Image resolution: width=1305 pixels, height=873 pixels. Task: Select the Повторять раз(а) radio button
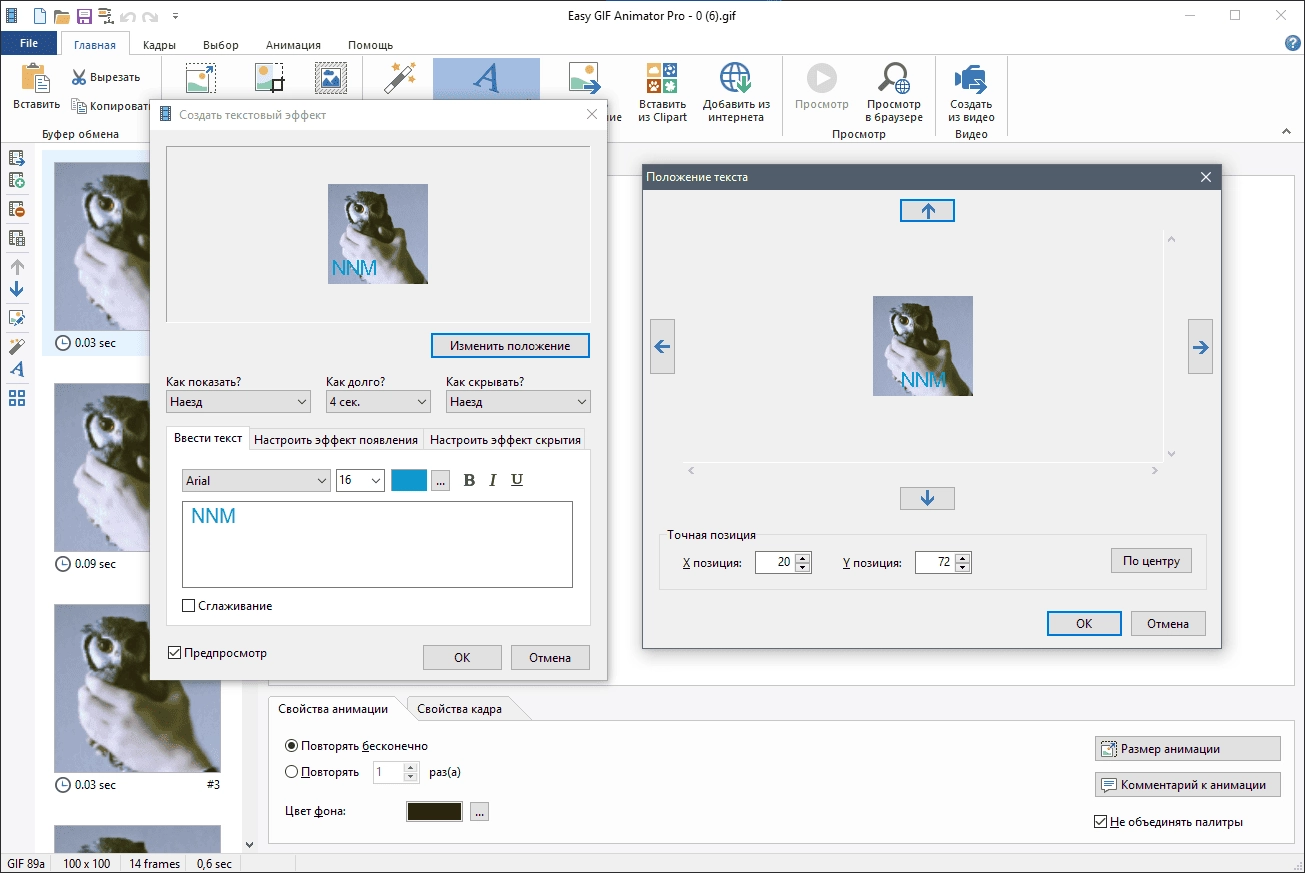click(x=292, y=772)
